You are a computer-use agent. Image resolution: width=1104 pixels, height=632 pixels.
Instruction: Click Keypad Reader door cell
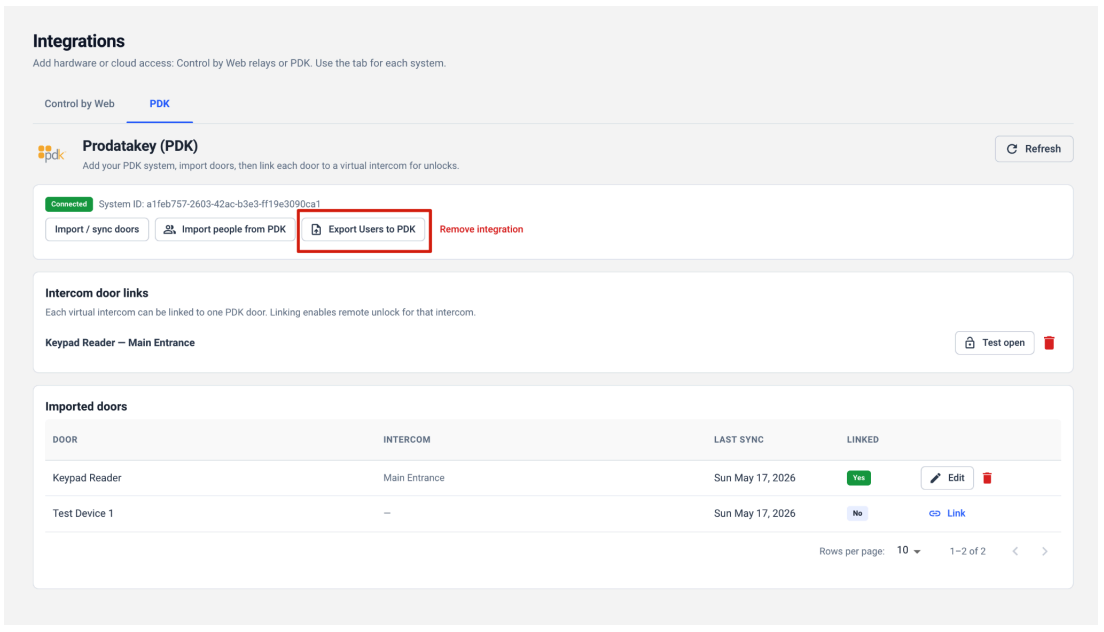coord(87,478)
